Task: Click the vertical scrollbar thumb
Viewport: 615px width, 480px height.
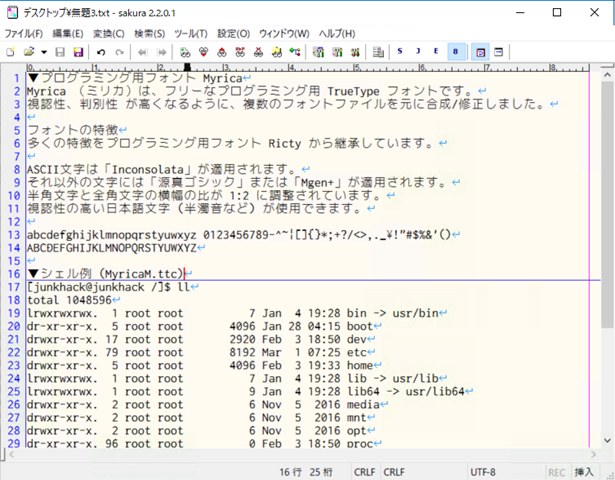Action: [608, 205]
